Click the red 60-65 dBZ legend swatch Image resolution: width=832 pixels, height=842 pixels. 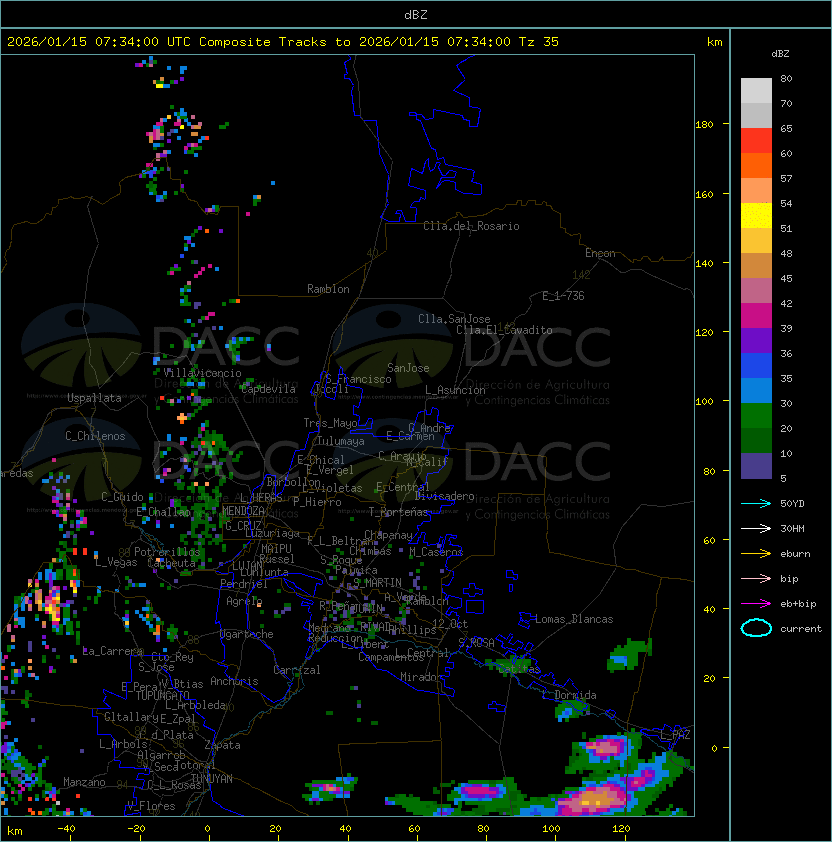pyautogui.click(x=756, y=141)
